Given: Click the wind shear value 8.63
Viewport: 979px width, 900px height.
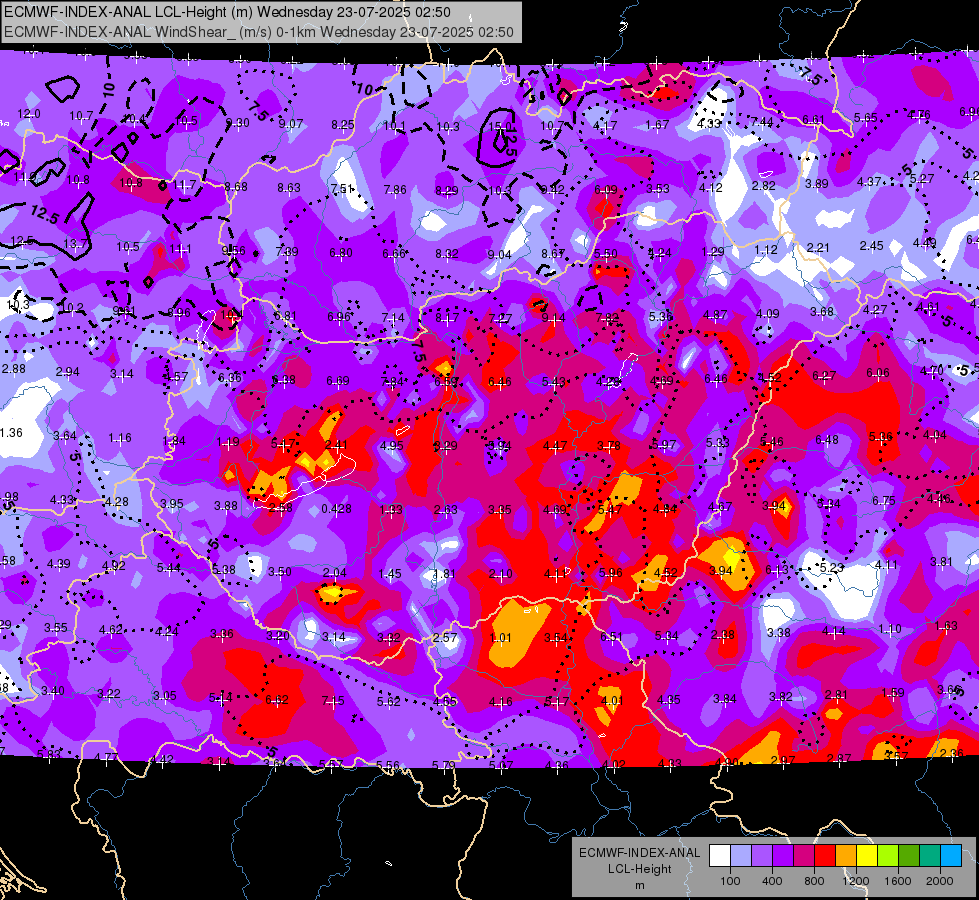Looking at the screenshot, I should tap(289, 187).
